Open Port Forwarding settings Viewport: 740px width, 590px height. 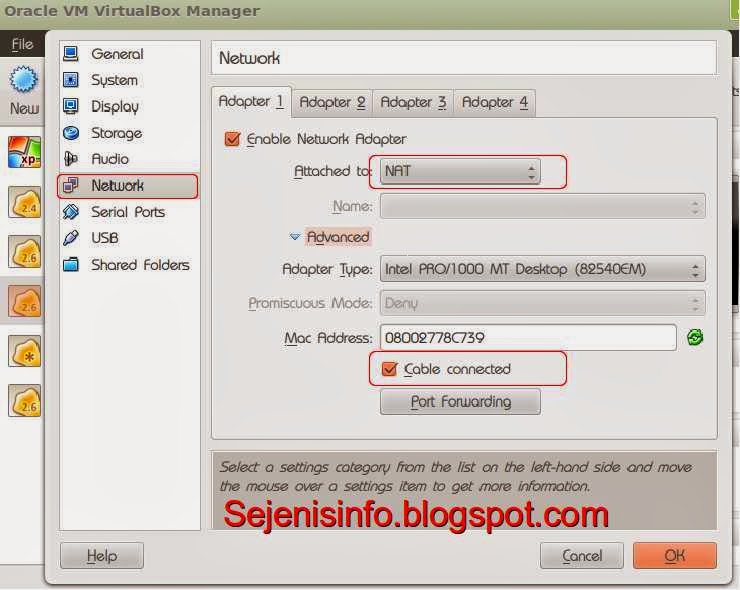460,402
